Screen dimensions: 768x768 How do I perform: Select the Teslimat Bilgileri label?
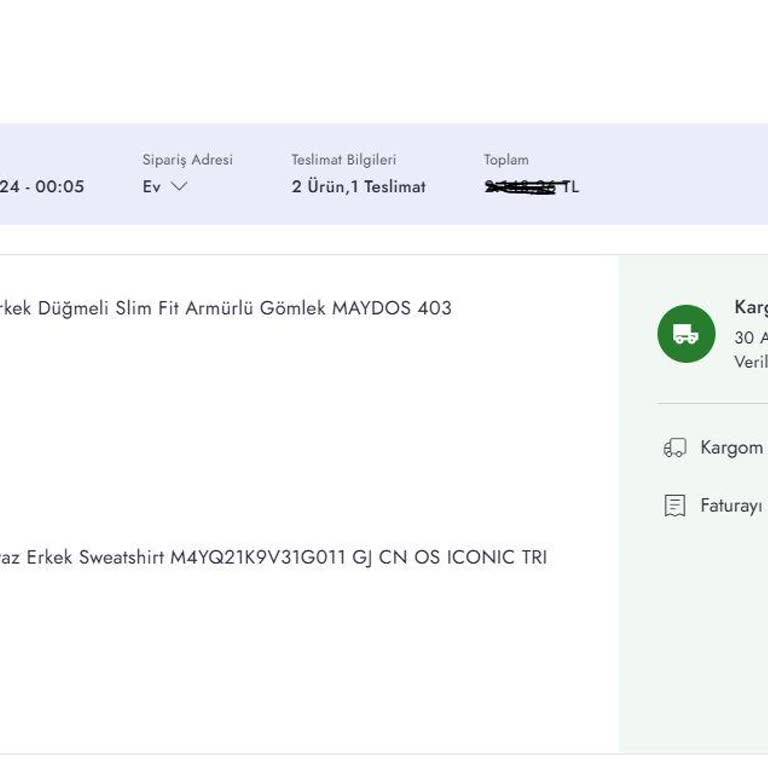343,160
